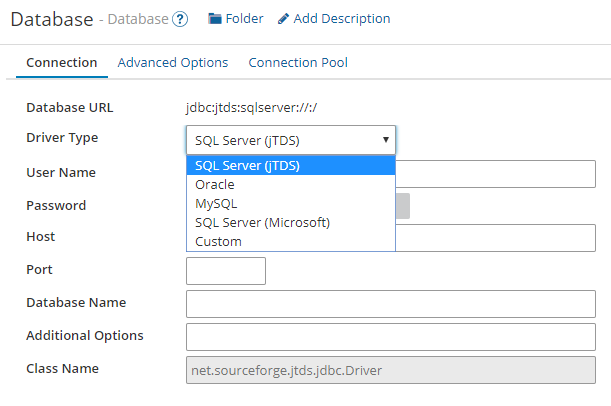The image size is (611, 406).
Task: Click the Password label
Action: (x=56, y=205)
